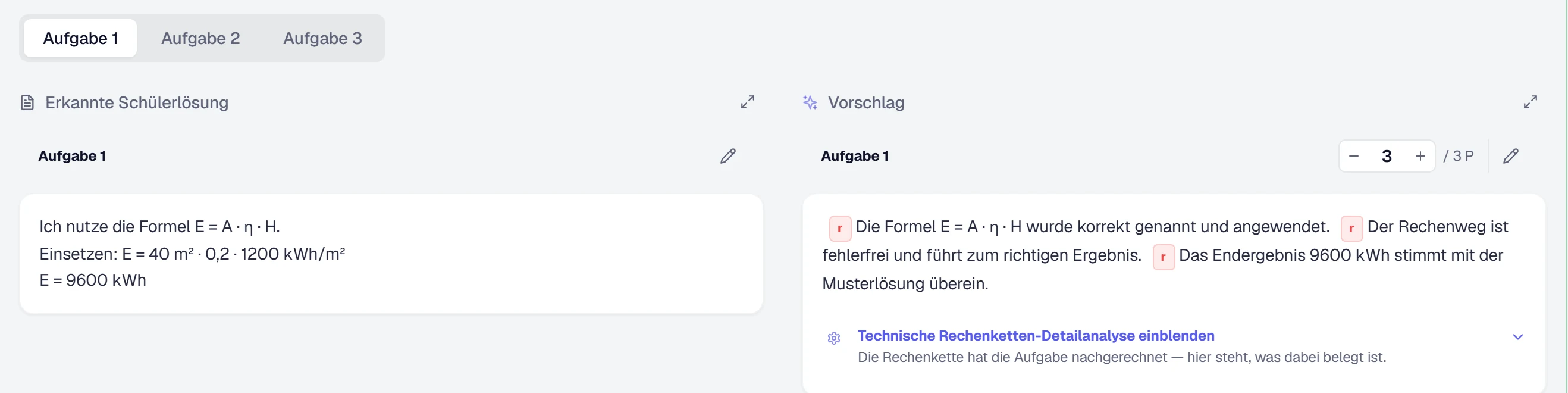
Task: Click the Technische Rechenketten-Detailanalyse einblenden link
Action: click(x=1036, y=336)
